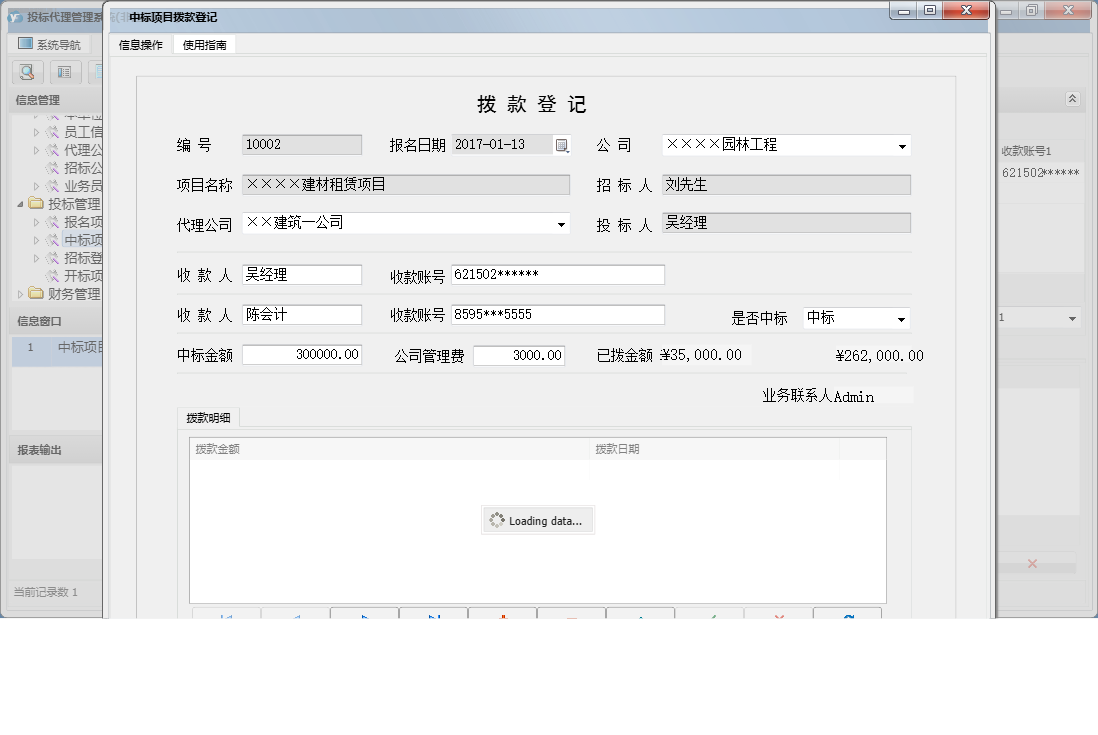The height and width of the screenshot is (735, 1098).
Task: Open the date picker beside 报名日期
Action: tap(562, 144)
